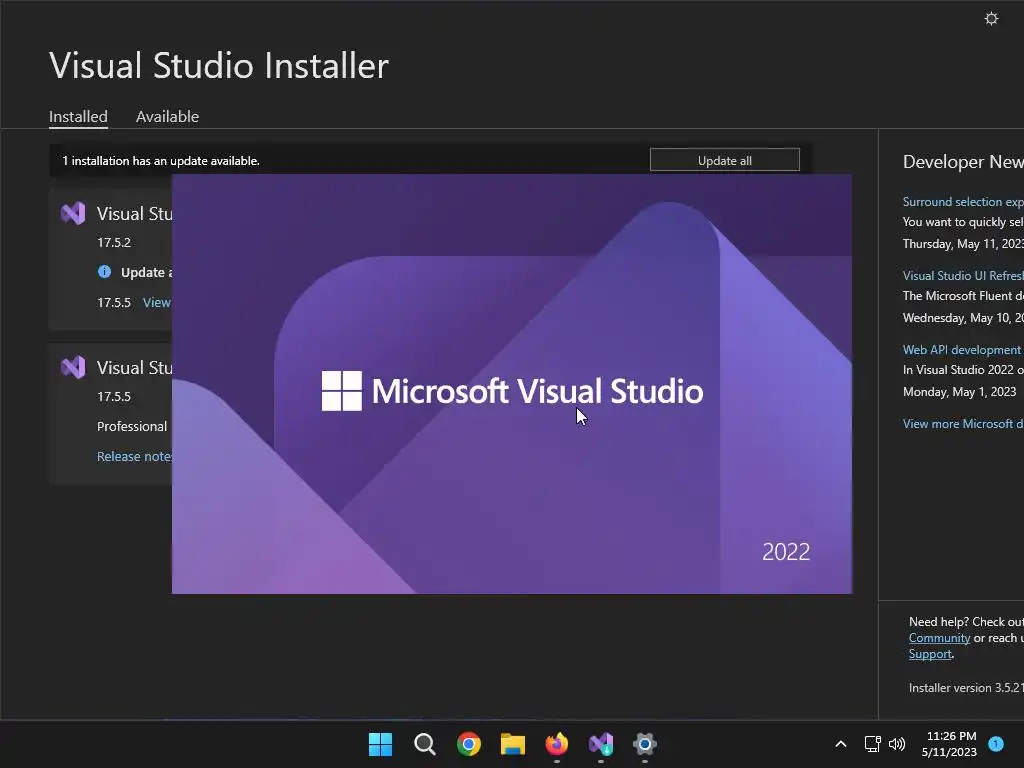Click the Windows logo on the splash screen
Image resolution: width=1024 pixels, height=768 pixels.
pos(342,391)
